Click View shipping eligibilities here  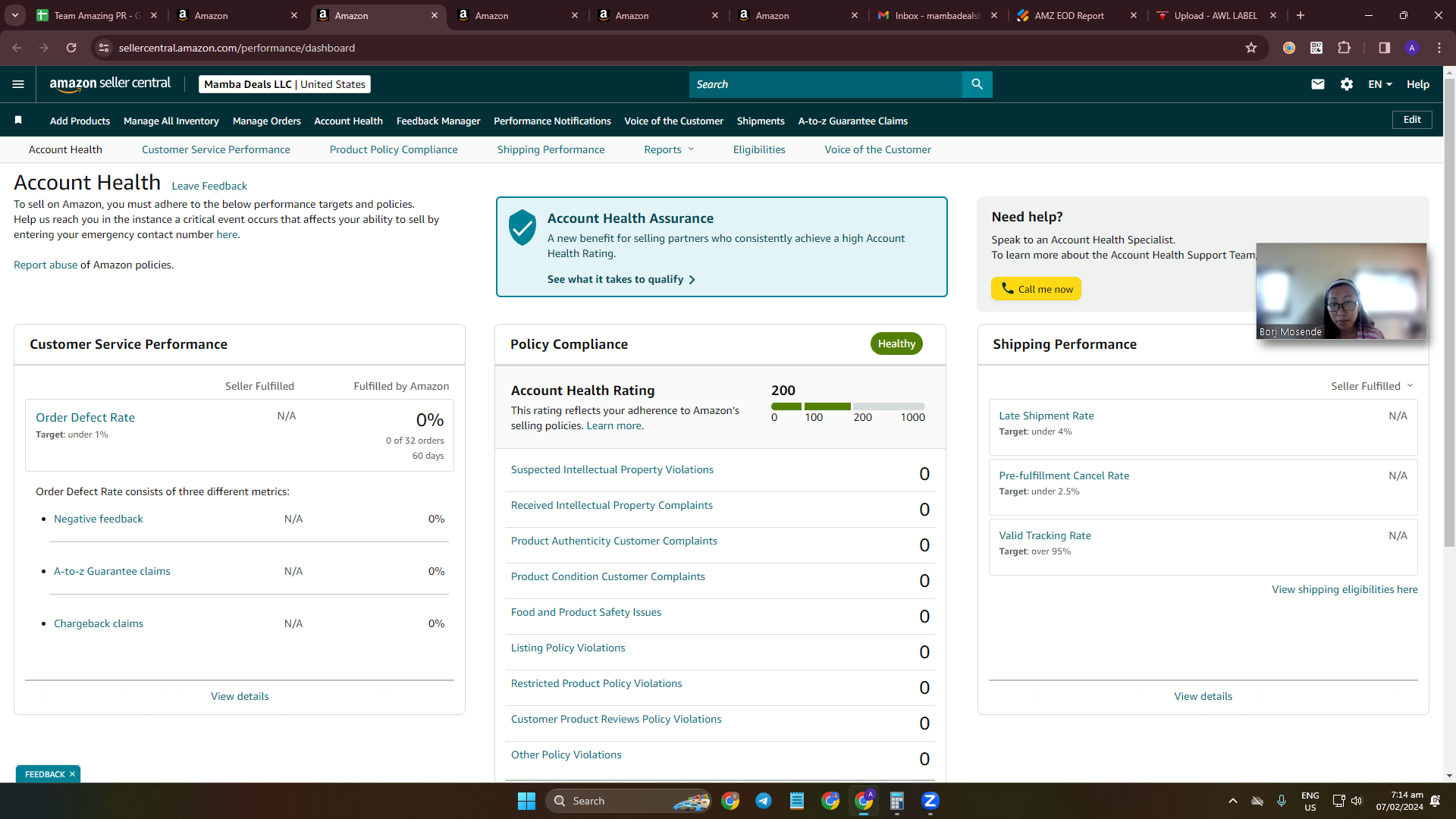click(1345, 589)
